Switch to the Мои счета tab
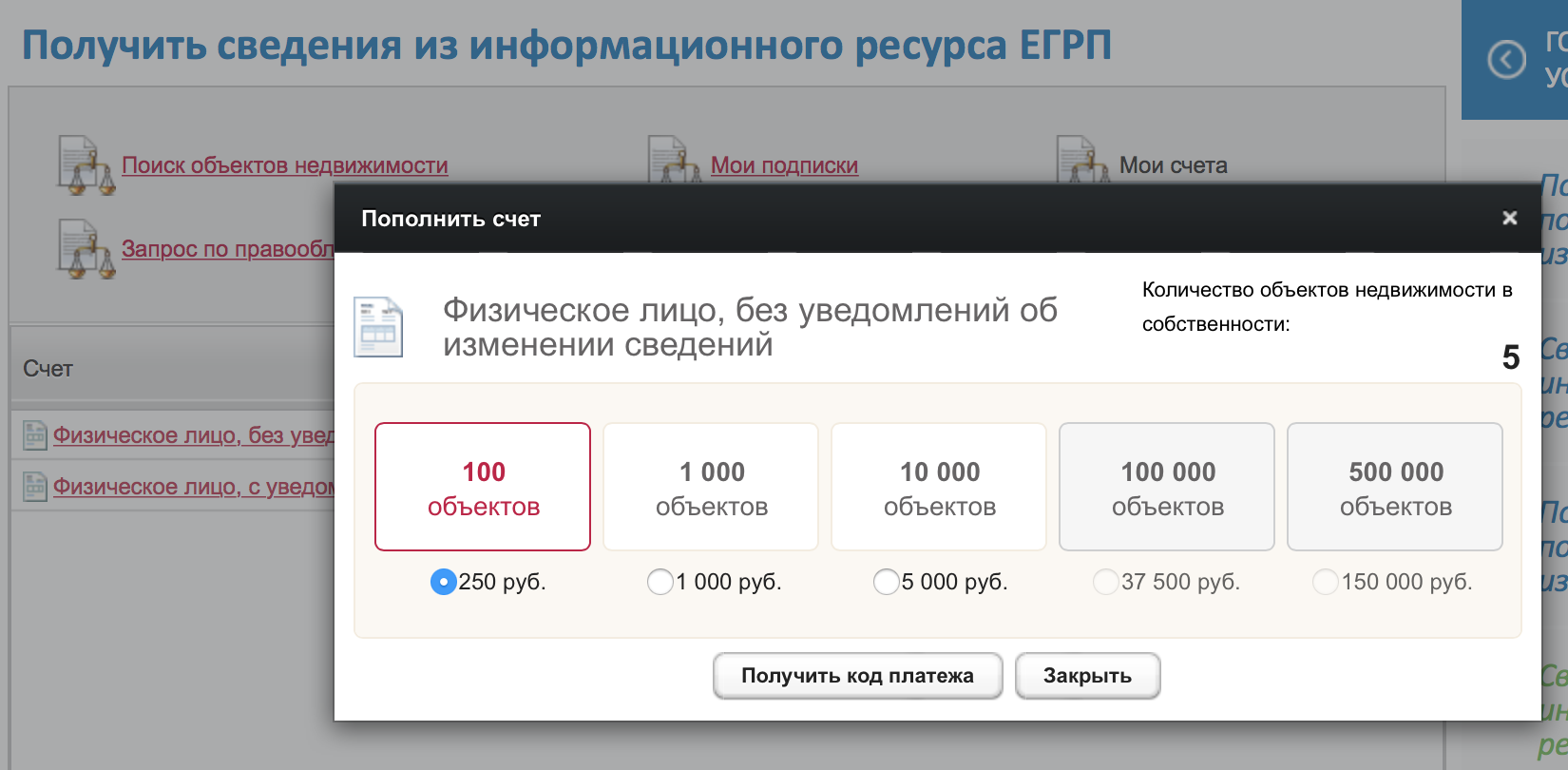 1173,165
